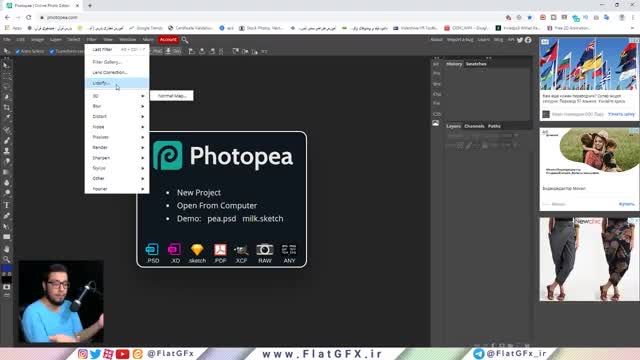Open Photopea's Facebook icon link
This screenshot has width=640, height=360.
(528, 40)
